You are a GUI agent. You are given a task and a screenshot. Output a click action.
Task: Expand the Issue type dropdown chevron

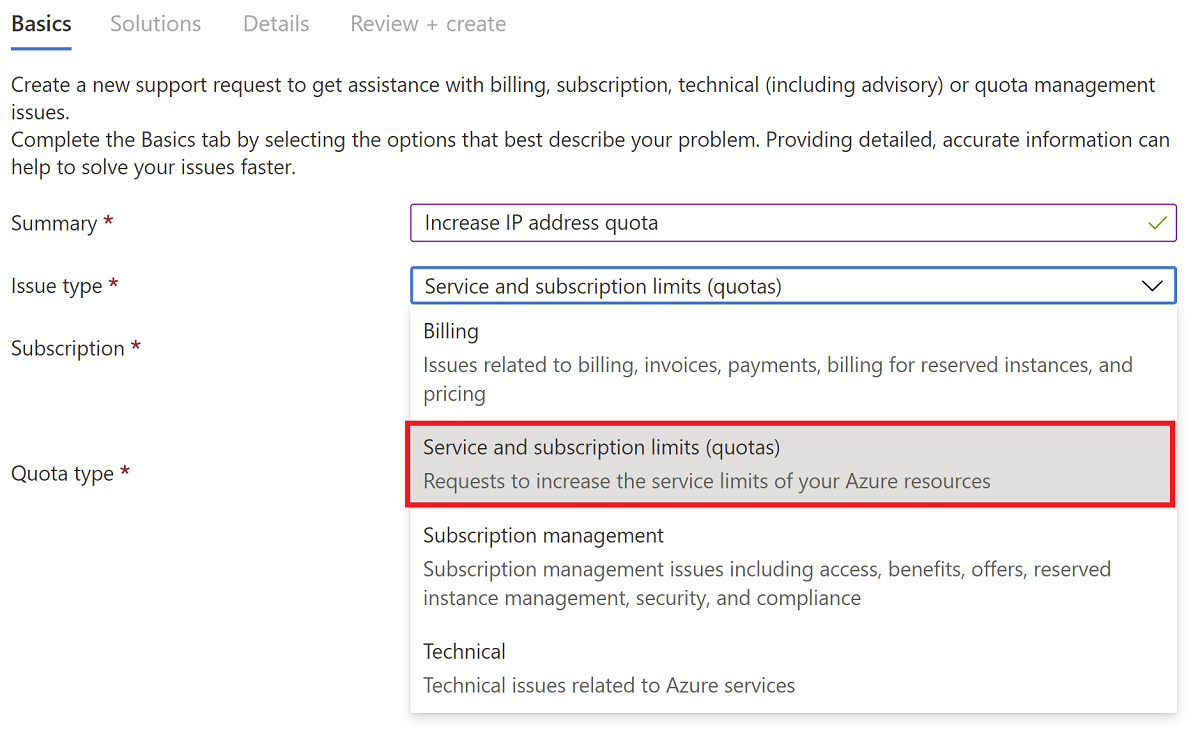(x=1152, y=286)
